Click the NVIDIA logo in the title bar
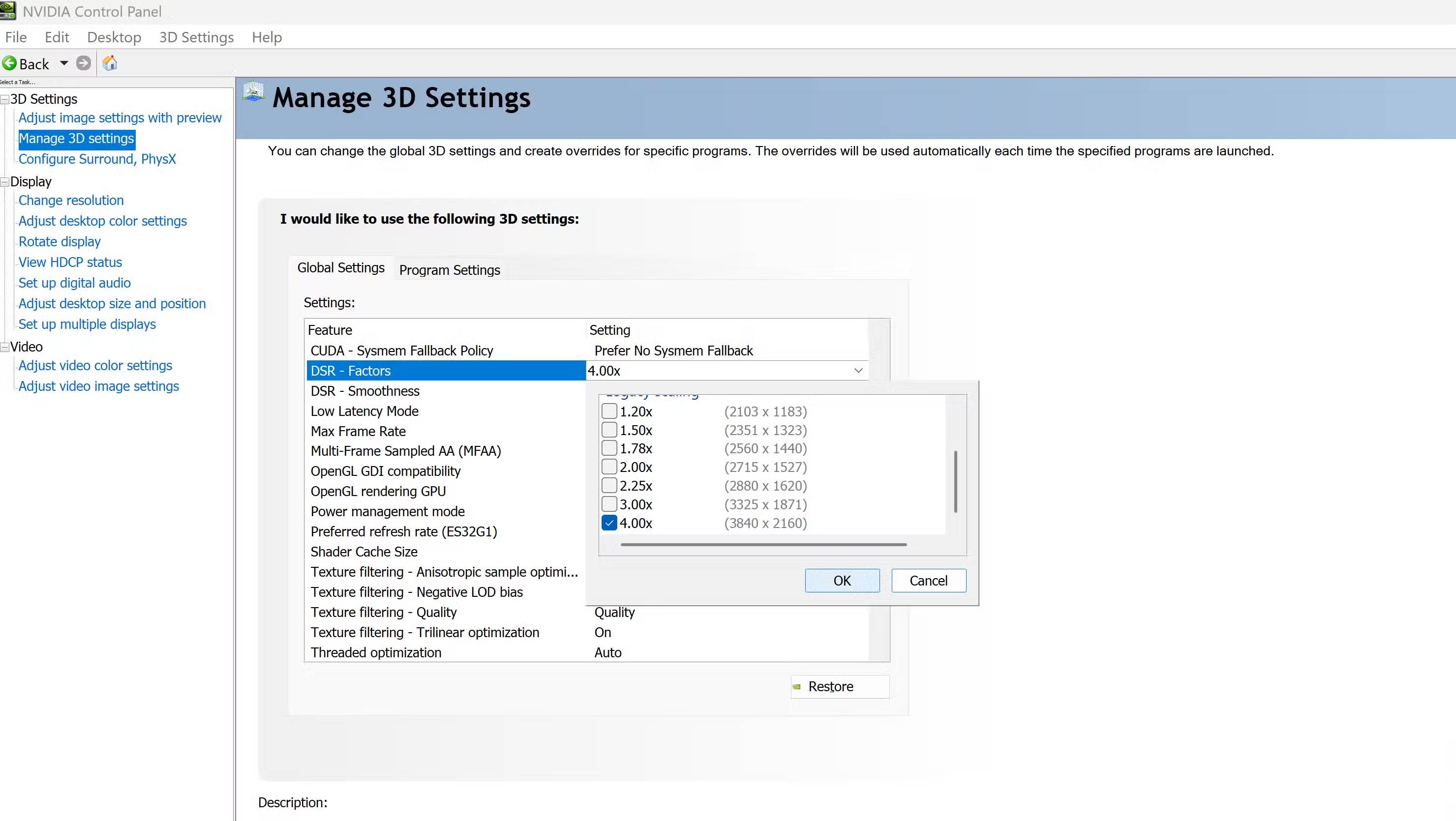The width and height of the screenshot is (1456, 821). pyautogui.click(x=8, y=11)
